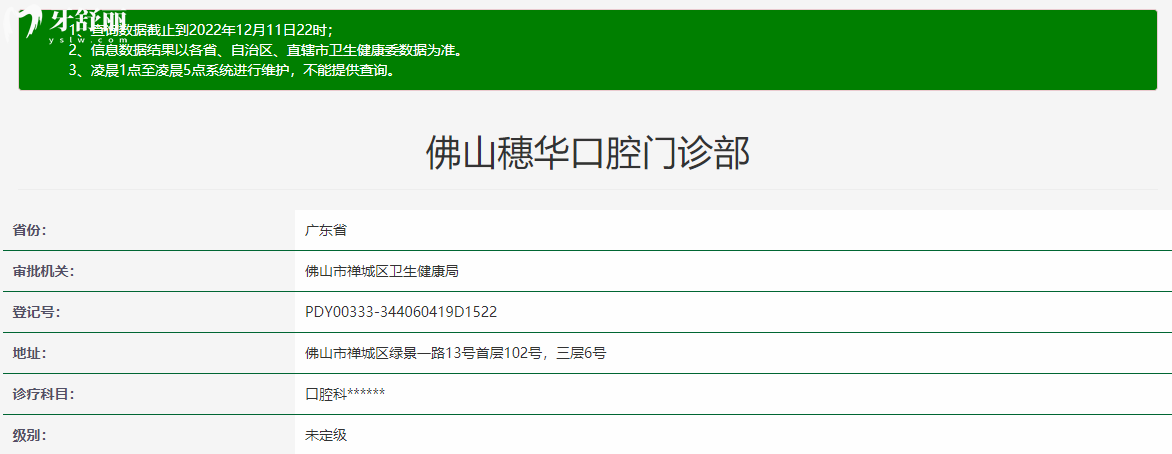Click the 登记号 label

coord(36,312)
